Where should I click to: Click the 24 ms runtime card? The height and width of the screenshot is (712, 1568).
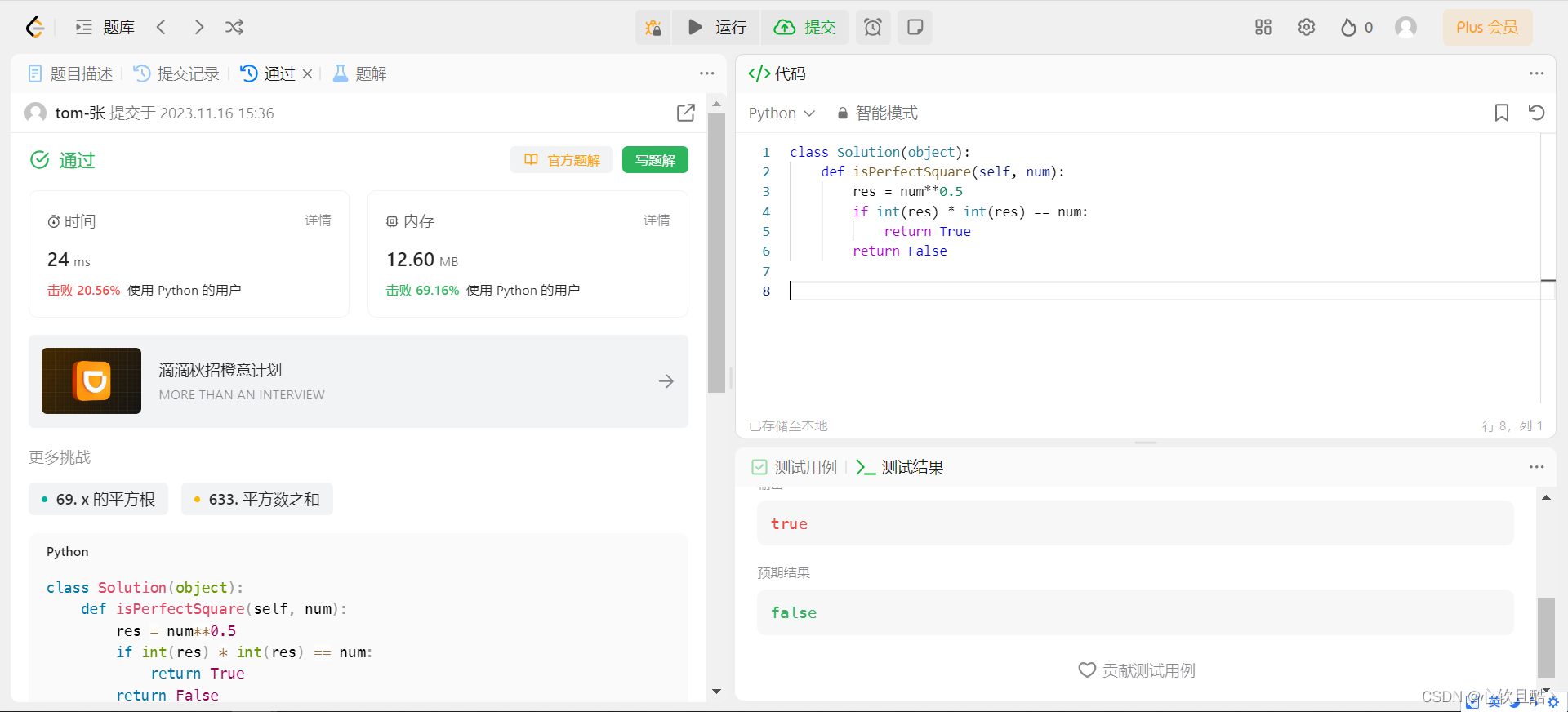[189, 254]
